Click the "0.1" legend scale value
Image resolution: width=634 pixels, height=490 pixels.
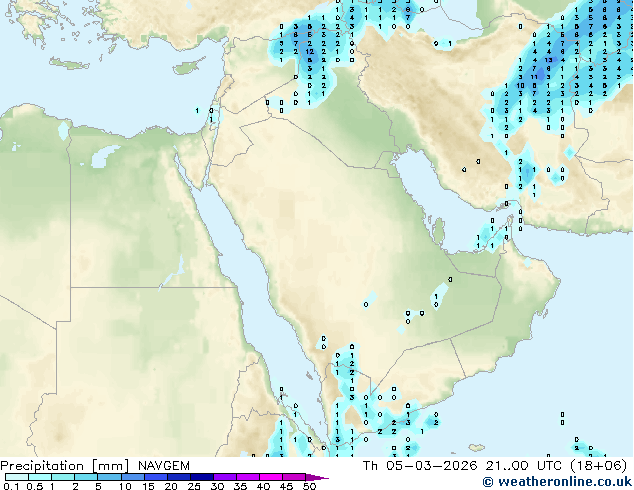point(11,486)
